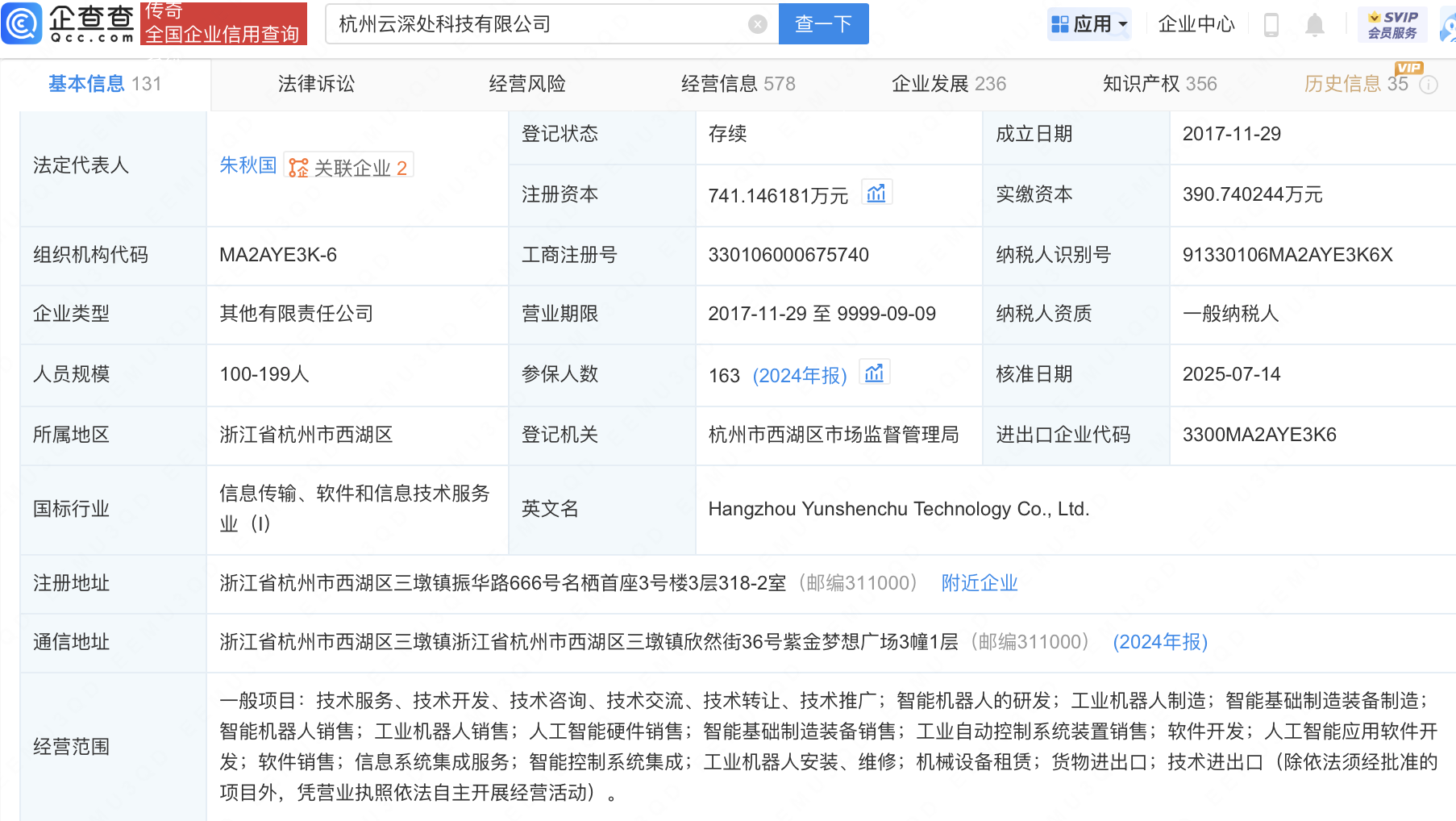The width and height of the screenshot is (1456, 821).
Task: Select the paid-in capital 390.740244万元
Action: click(1253, 194)
